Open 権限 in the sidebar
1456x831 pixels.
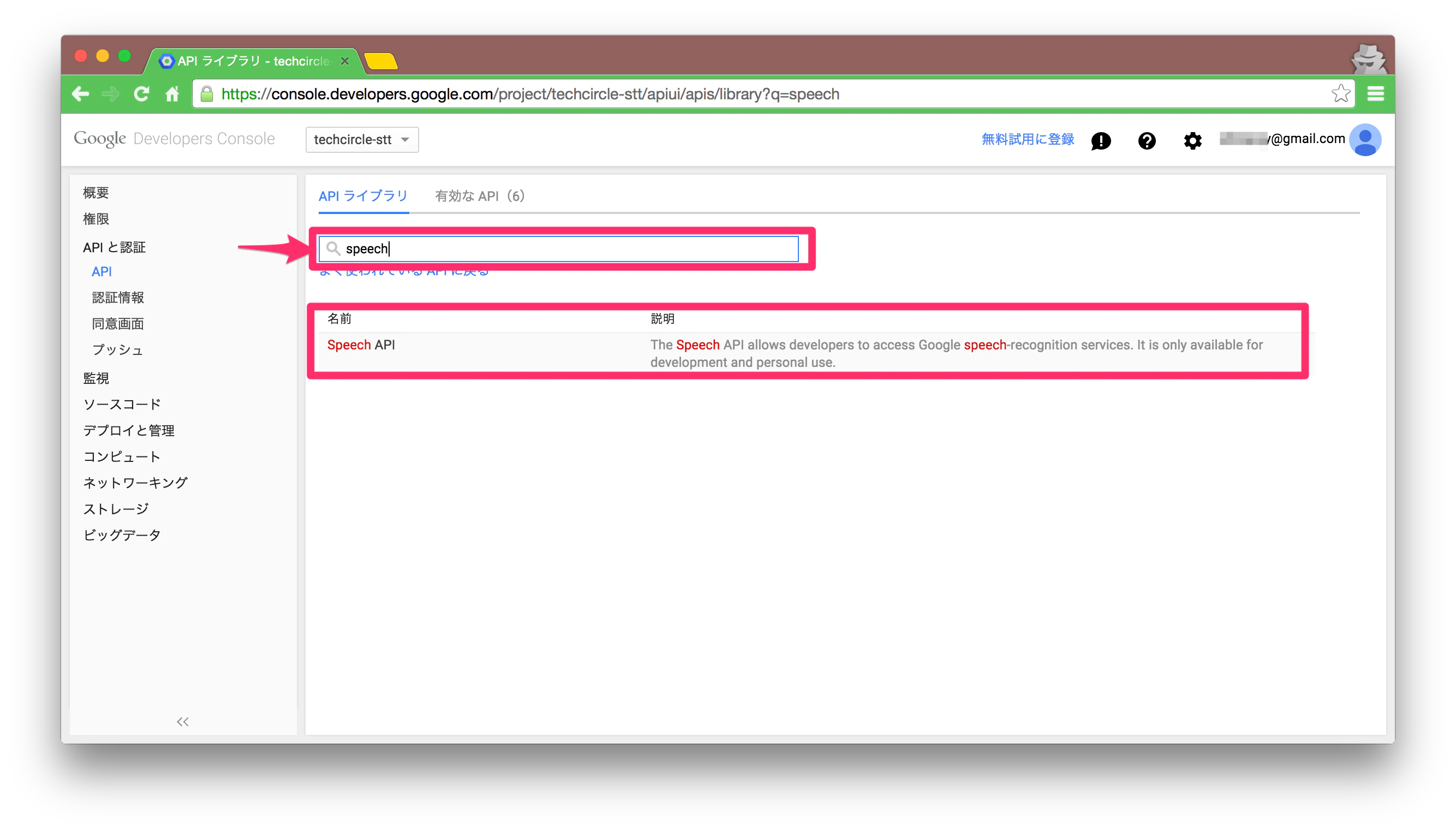click(96, 219)
